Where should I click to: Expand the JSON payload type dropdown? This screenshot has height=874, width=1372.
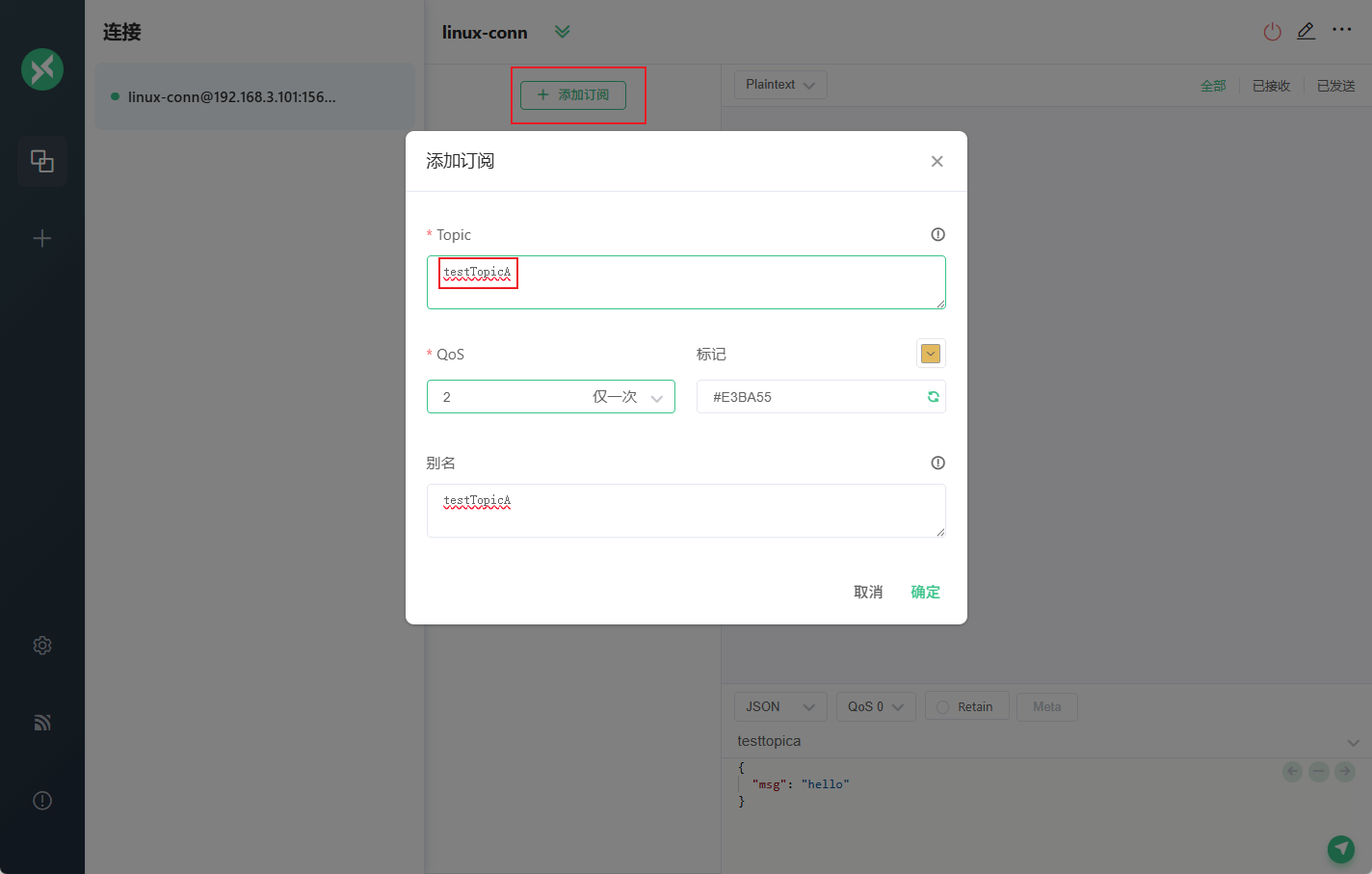779,706
